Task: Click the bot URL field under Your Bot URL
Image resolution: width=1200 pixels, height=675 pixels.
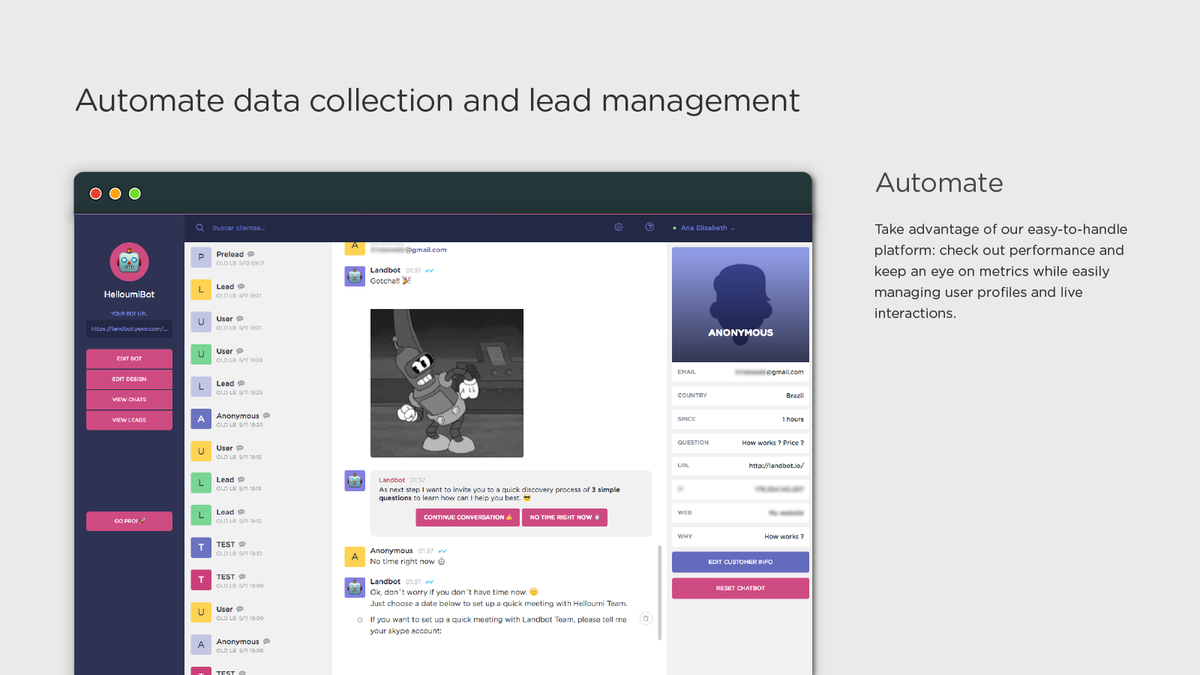Action: [129, 328]
